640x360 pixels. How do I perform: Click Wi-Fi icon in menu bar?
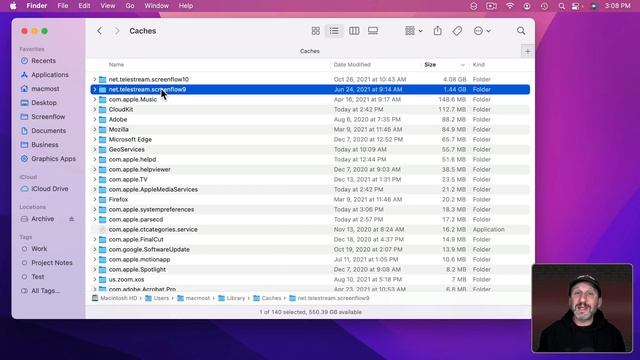(x=510, y=6)
